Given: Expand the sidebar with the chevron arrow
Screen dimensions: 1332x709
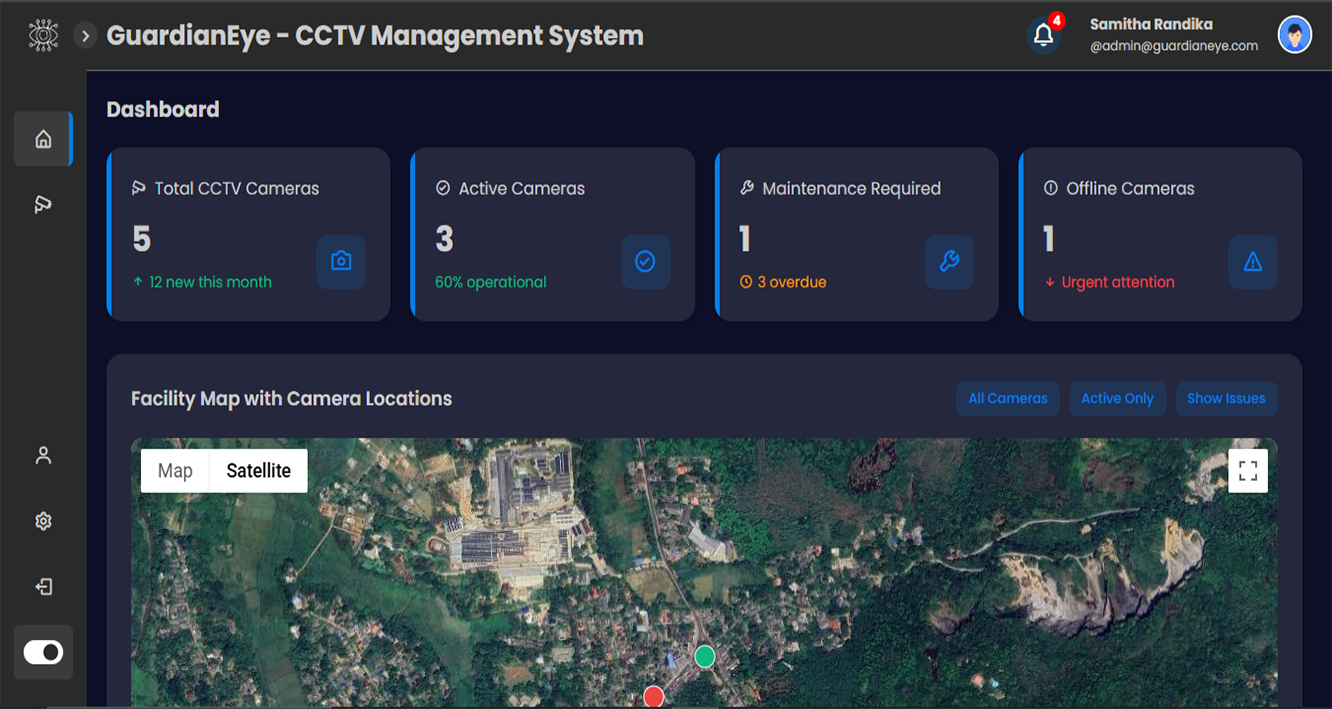Looking at the screenshot, I should (86, 36).
